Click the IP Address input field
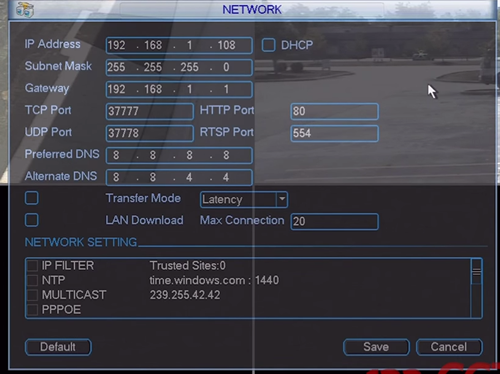 (x=179, y=45)
